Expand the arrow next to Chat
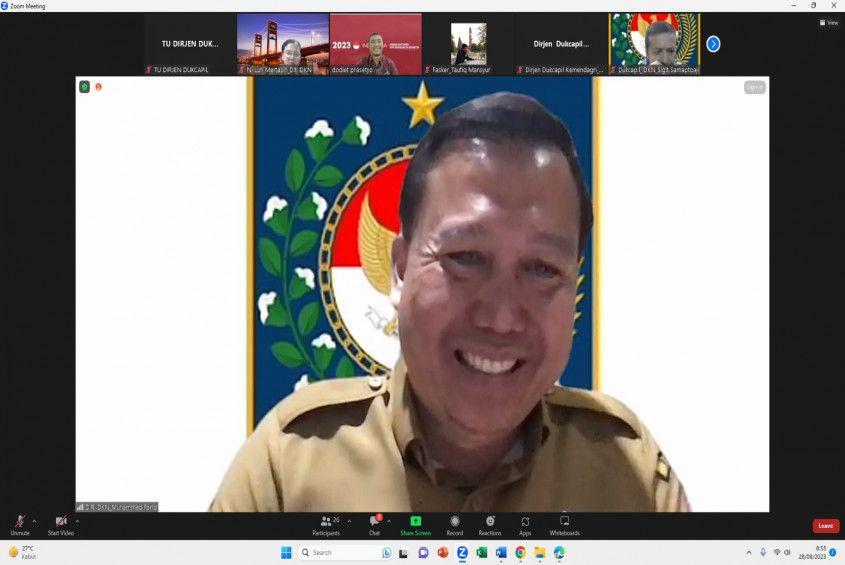This screenshot has height=565, width=845. 389,521
